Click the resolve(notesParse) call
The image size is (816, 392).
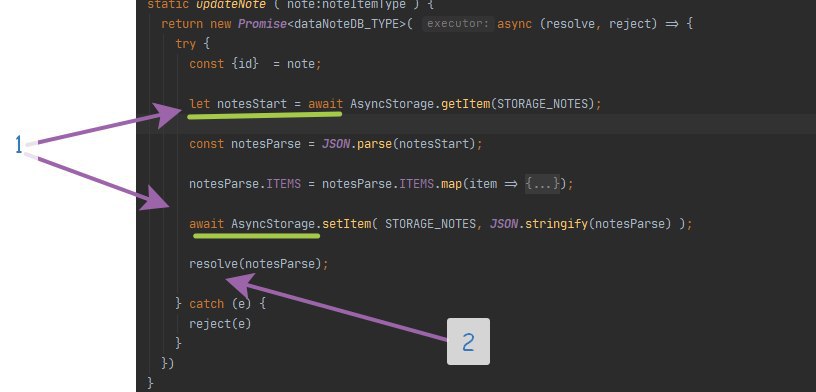[255, 264]
